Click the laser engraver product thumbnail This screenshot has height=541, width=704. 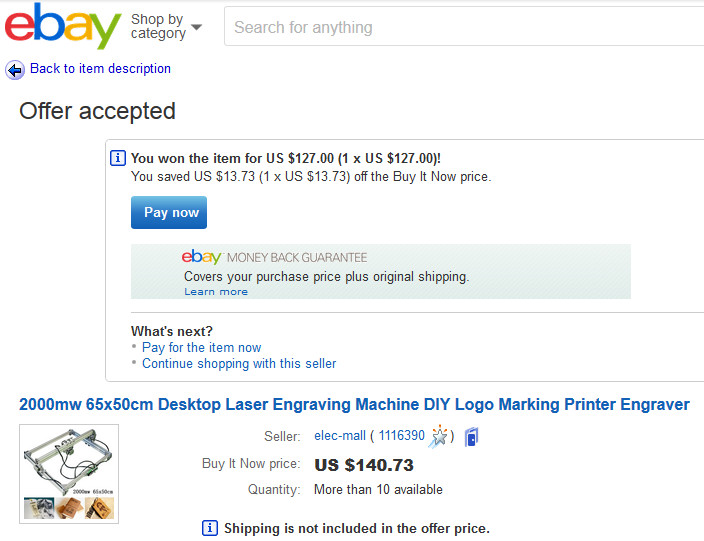69,474
